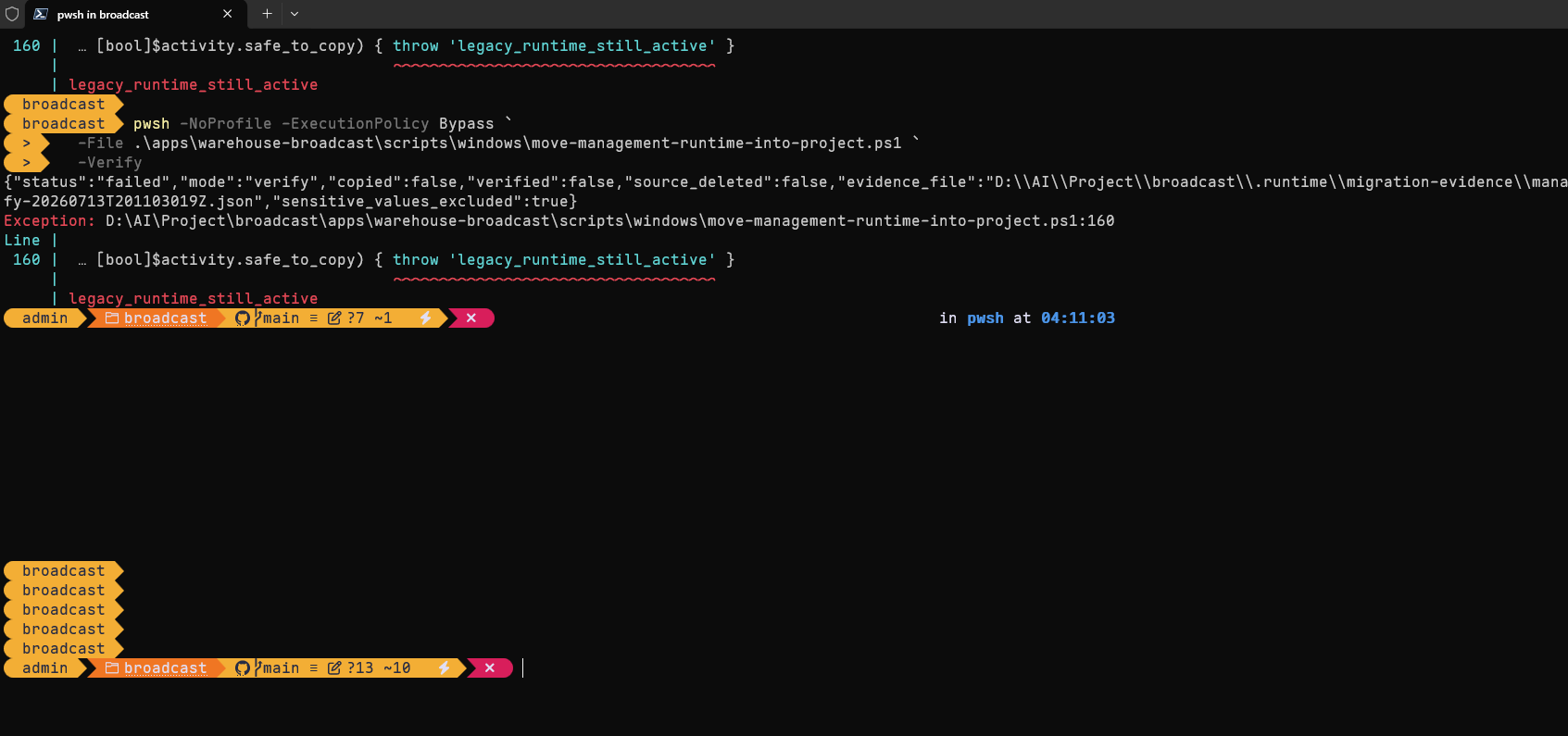
Task: Click the '-ExecutionPolicy' parameter
Action: (x=356, y=123)
